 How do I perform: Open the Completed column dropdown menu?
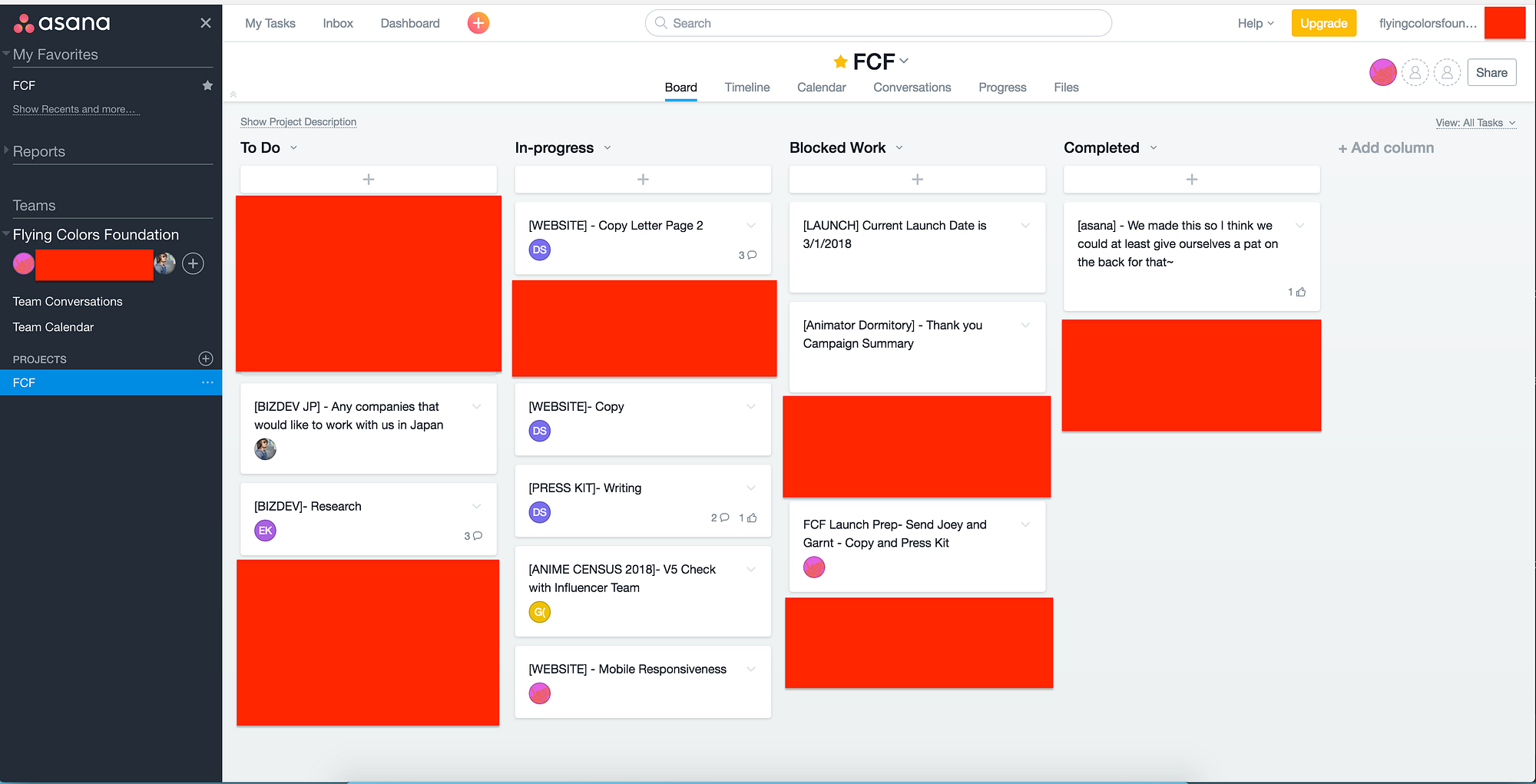(x=1154, y=147)
